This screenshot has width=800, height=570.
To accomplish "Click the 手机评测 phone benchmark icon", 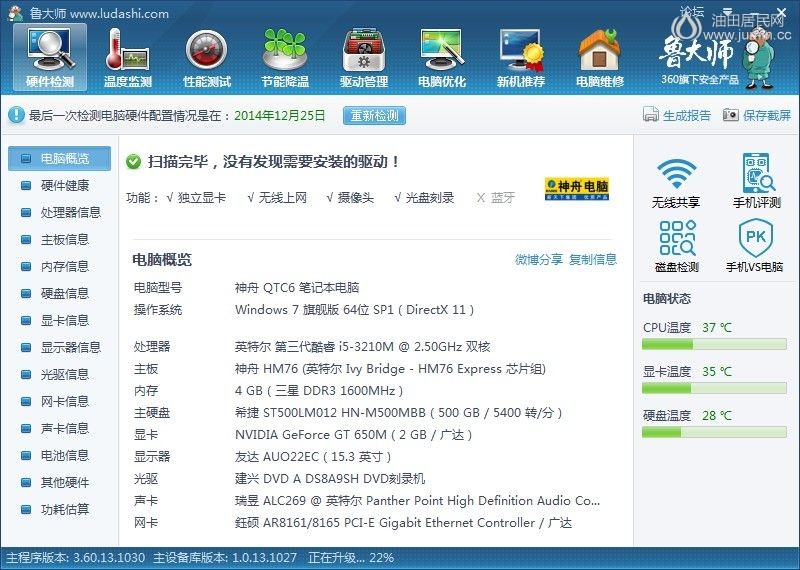I will 758,172.
